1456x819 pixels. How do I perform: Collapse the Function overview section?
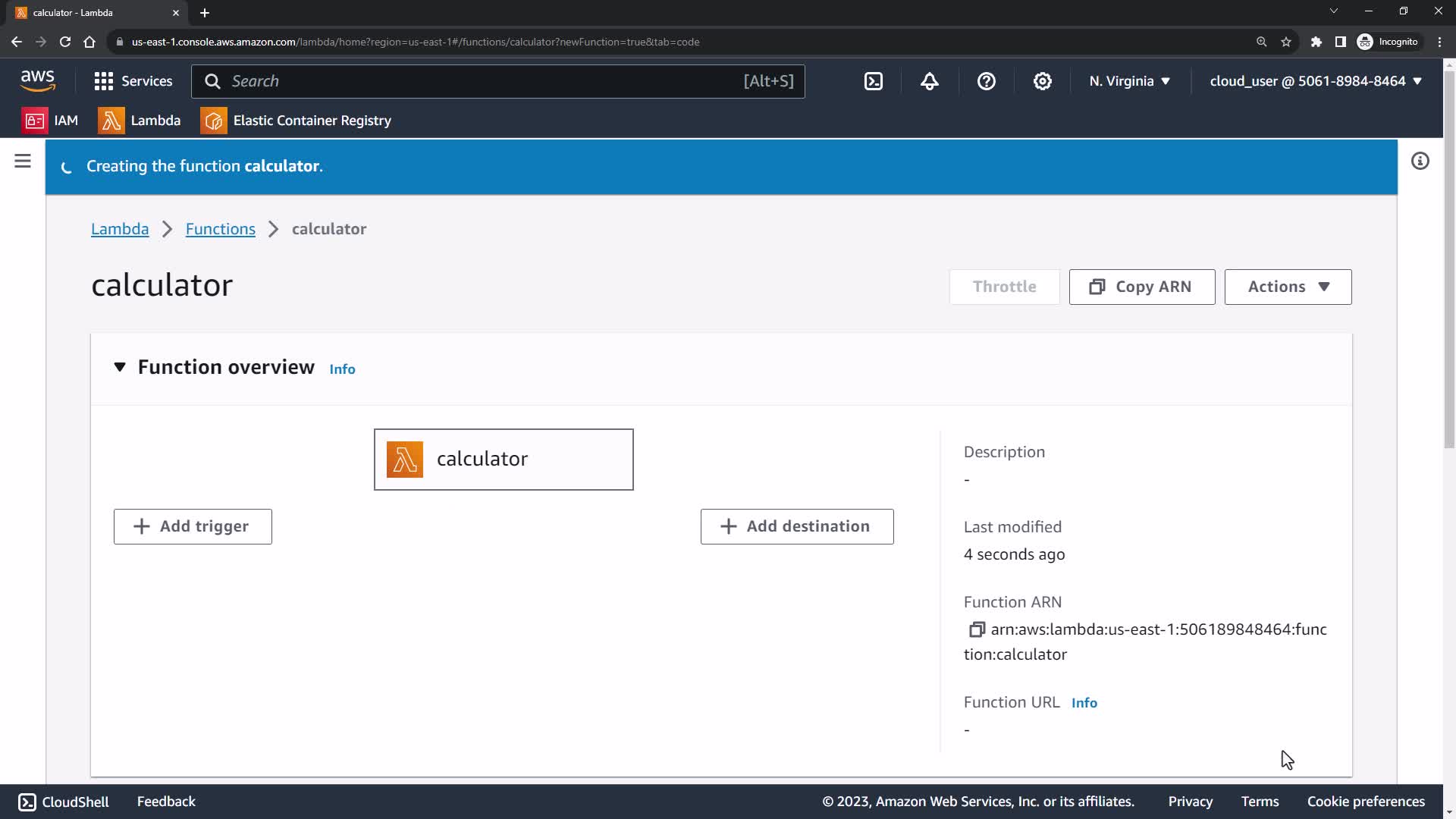pos(120,367)
